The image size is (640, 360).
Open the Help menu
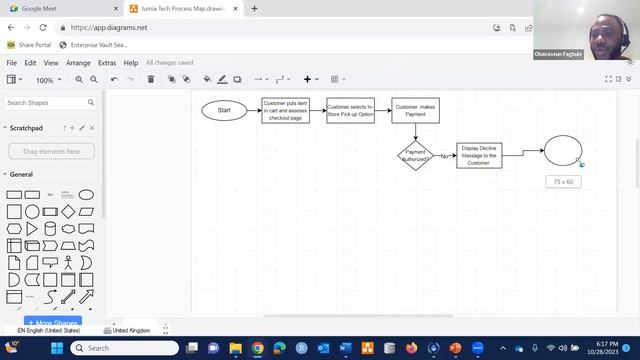coord(131,63)
